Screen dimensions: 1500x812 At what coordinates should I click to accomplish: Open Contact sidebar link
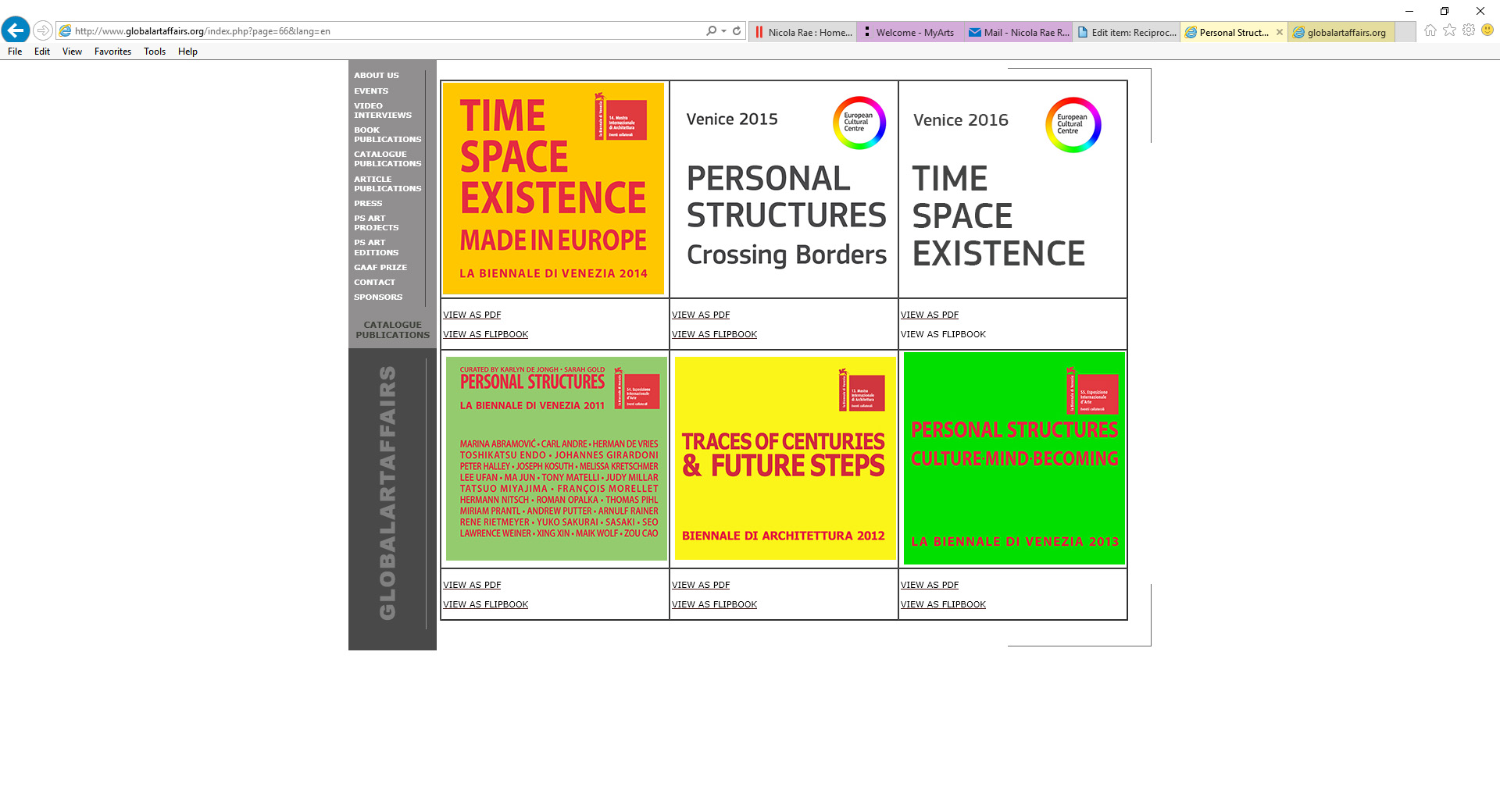[374, 283]
